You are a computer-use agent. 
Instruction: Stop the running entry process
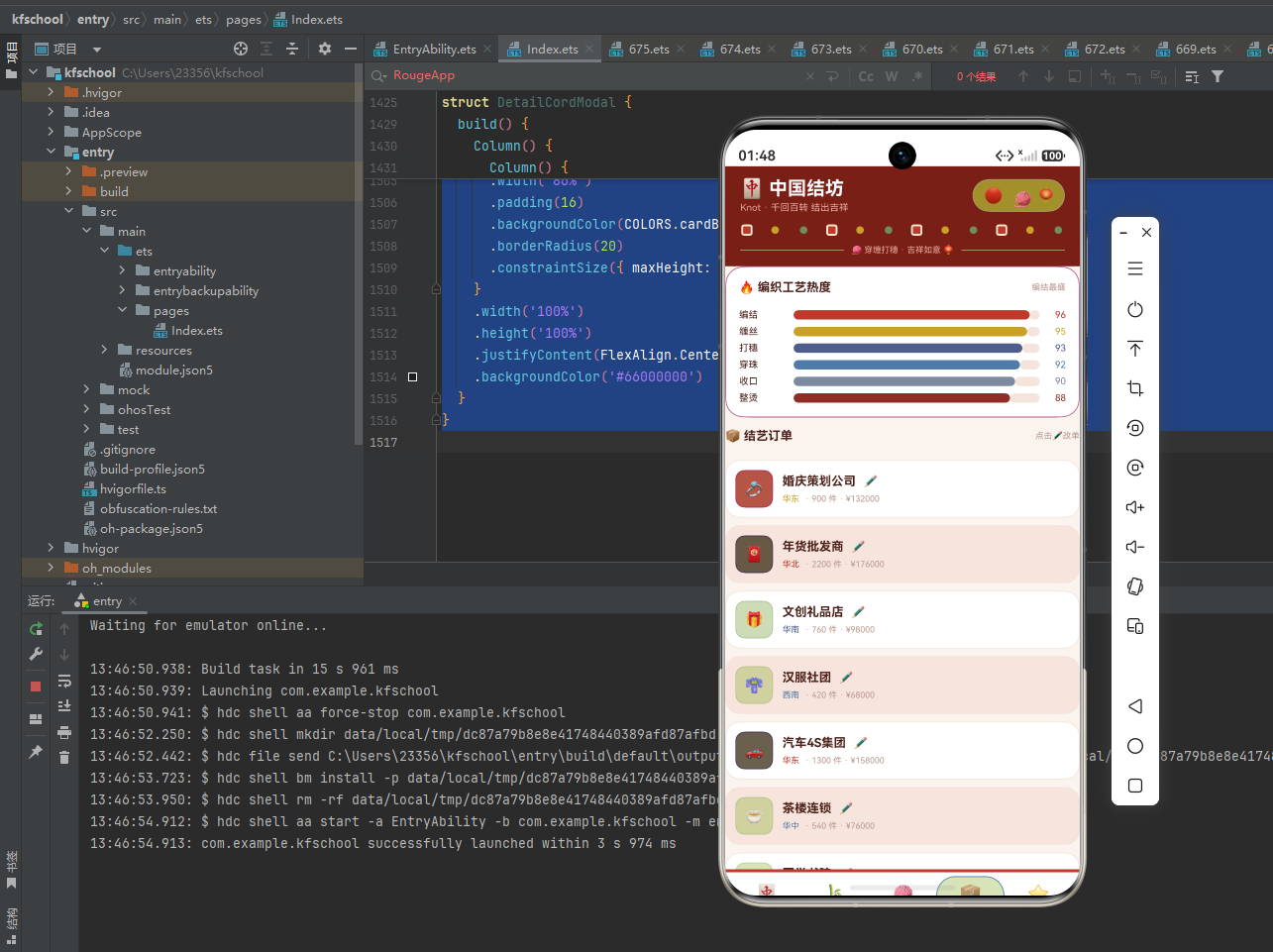click(x=36, y=686)
